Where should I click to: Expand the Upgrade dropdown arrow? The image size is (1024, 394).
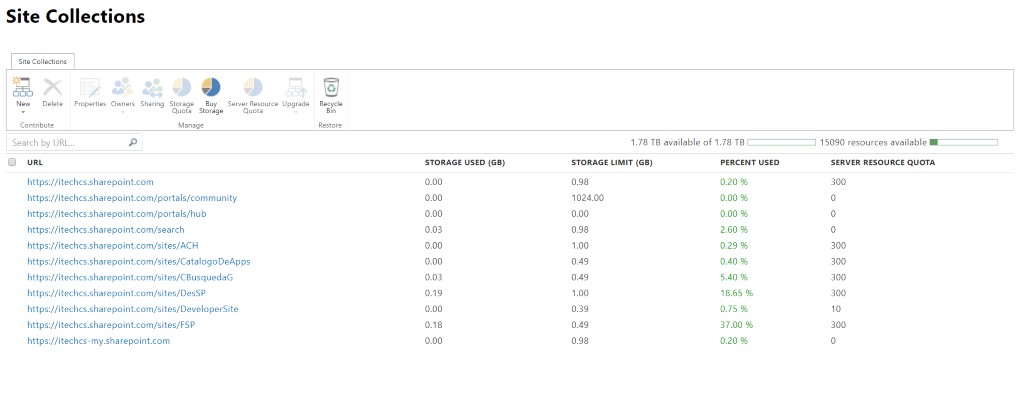point(296,112)
